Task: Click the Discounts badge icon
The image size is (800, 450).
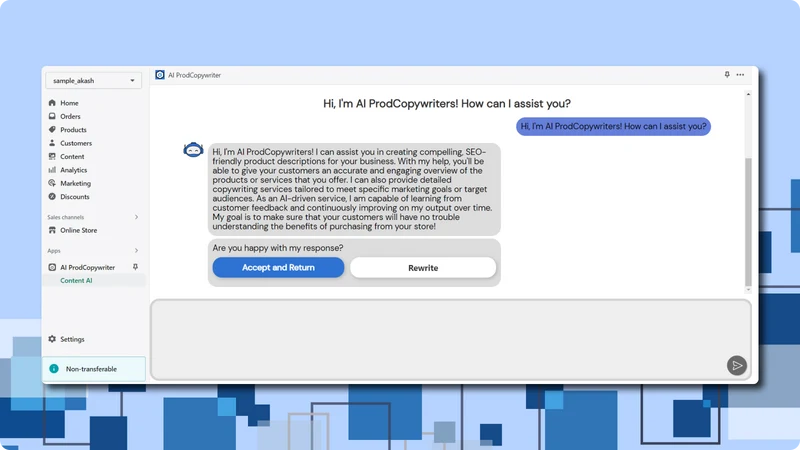Action: click(52, 196)
